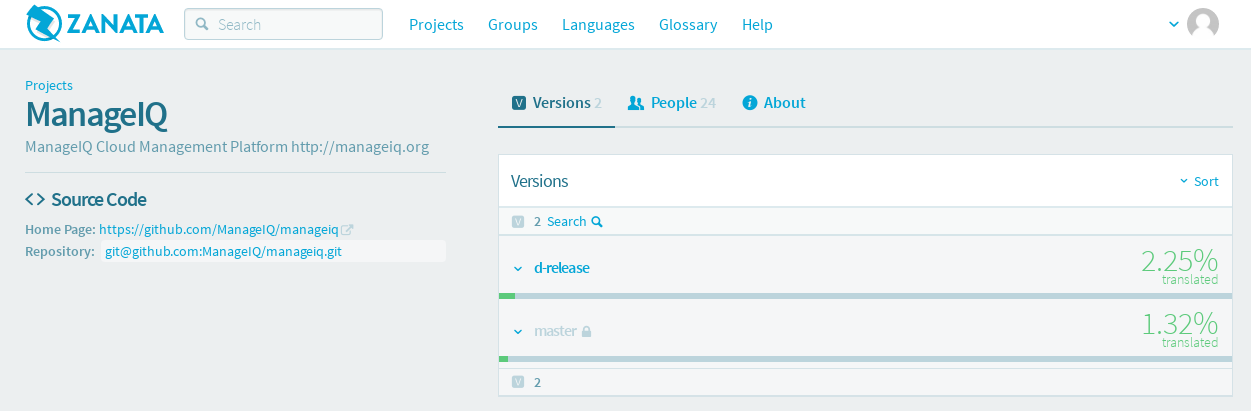Click the master progress bar
1251x411 pixels.
point(865,359)
